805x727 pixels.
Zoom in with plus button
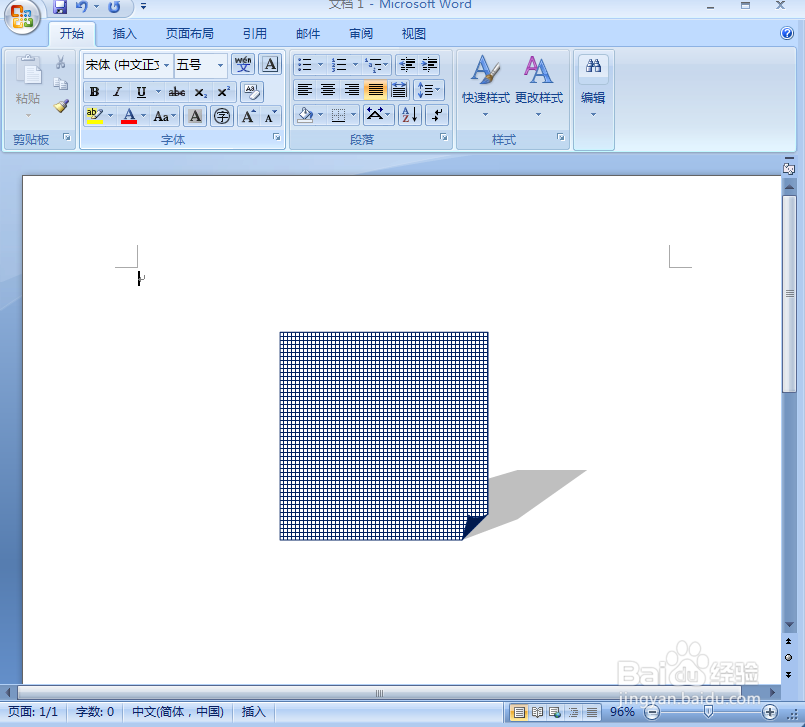click(770, 712)
